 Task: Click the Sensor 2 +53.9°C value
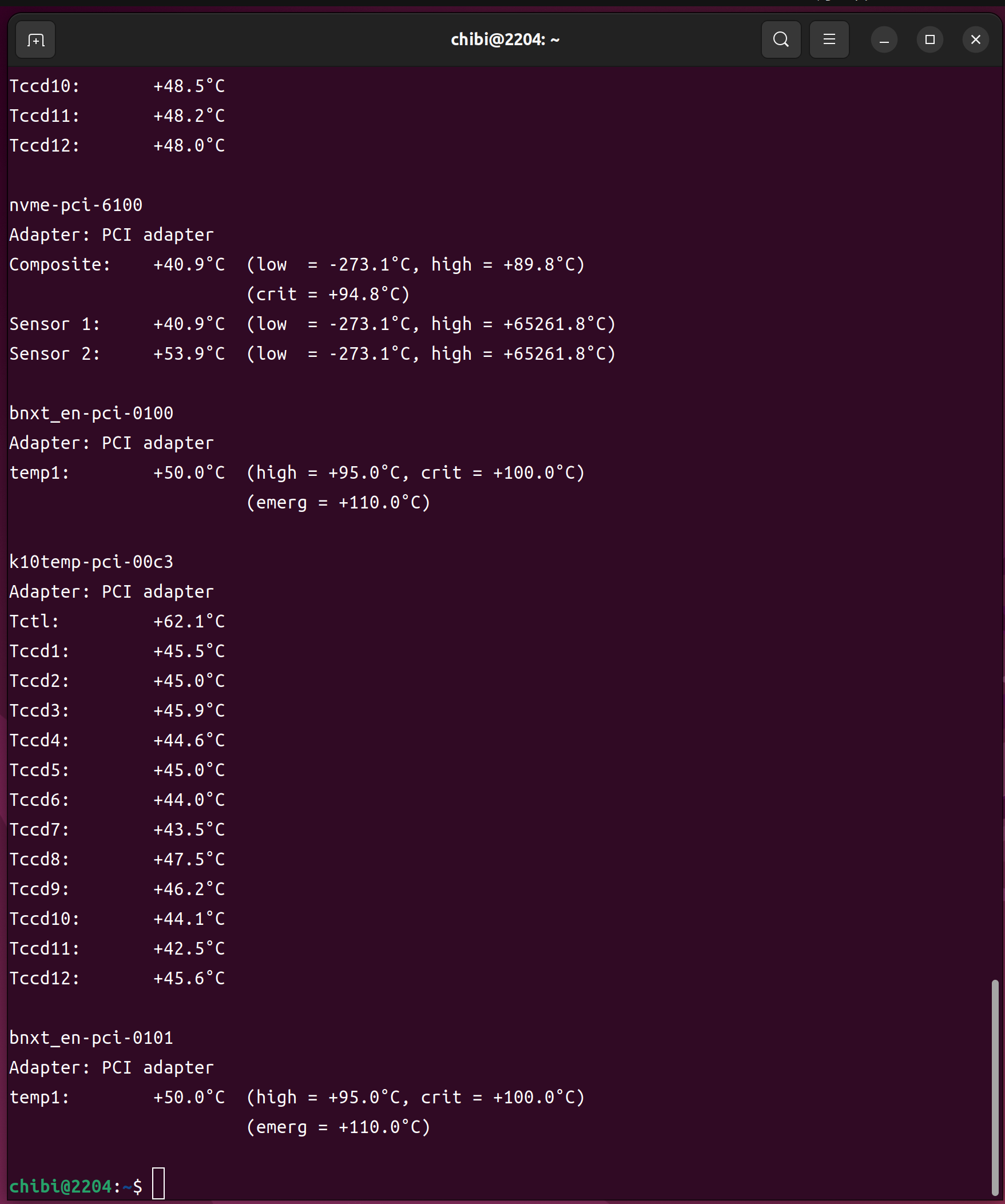pyautogui.click(x=189, y=353)
